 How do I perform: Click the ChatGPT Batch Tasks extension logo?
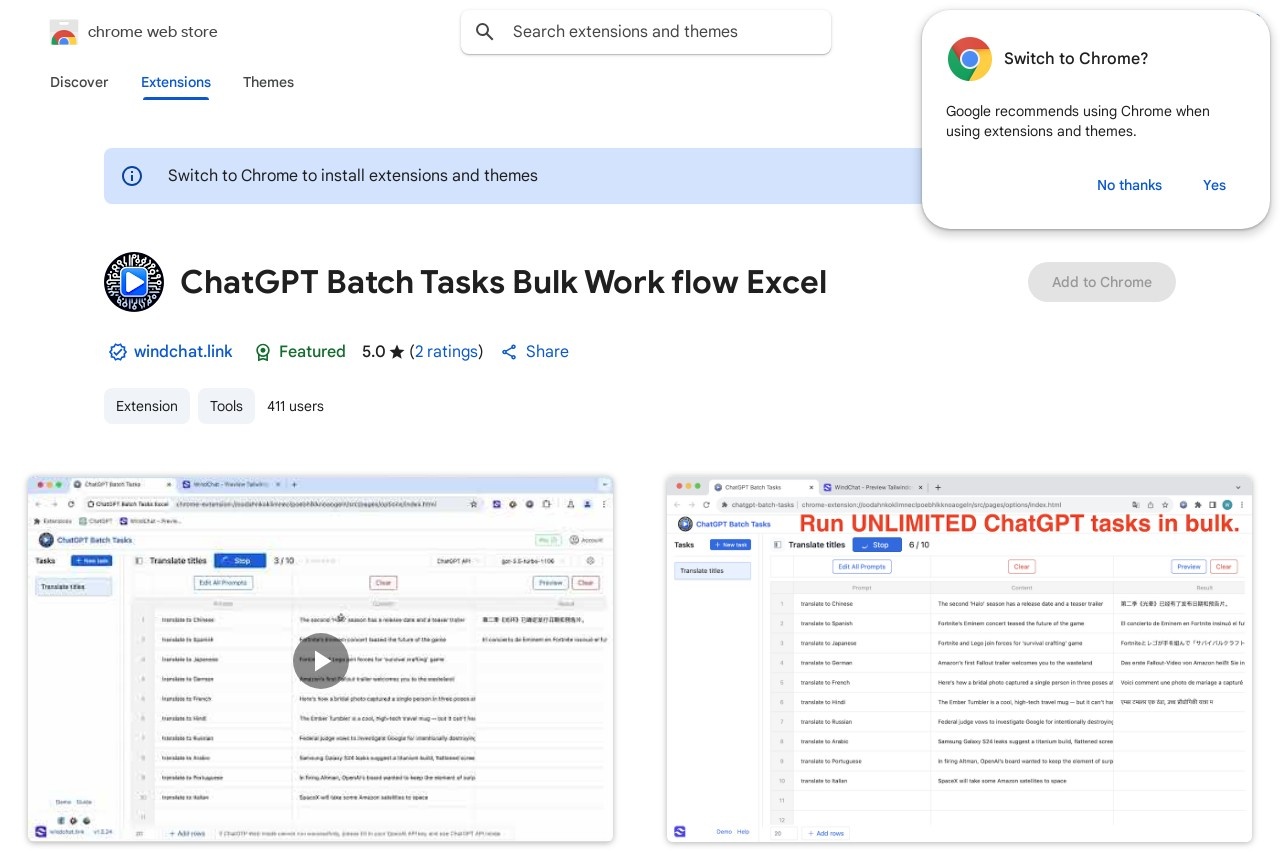tap(134, 282)
